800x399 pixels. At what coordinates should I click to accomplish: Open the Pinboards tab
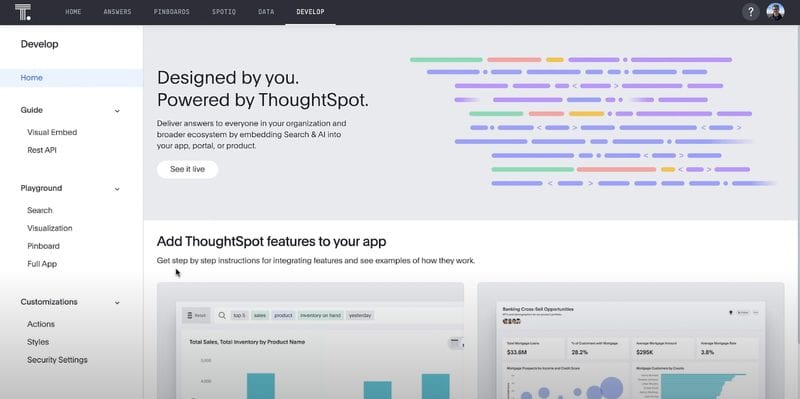click(x=171, y=12)
